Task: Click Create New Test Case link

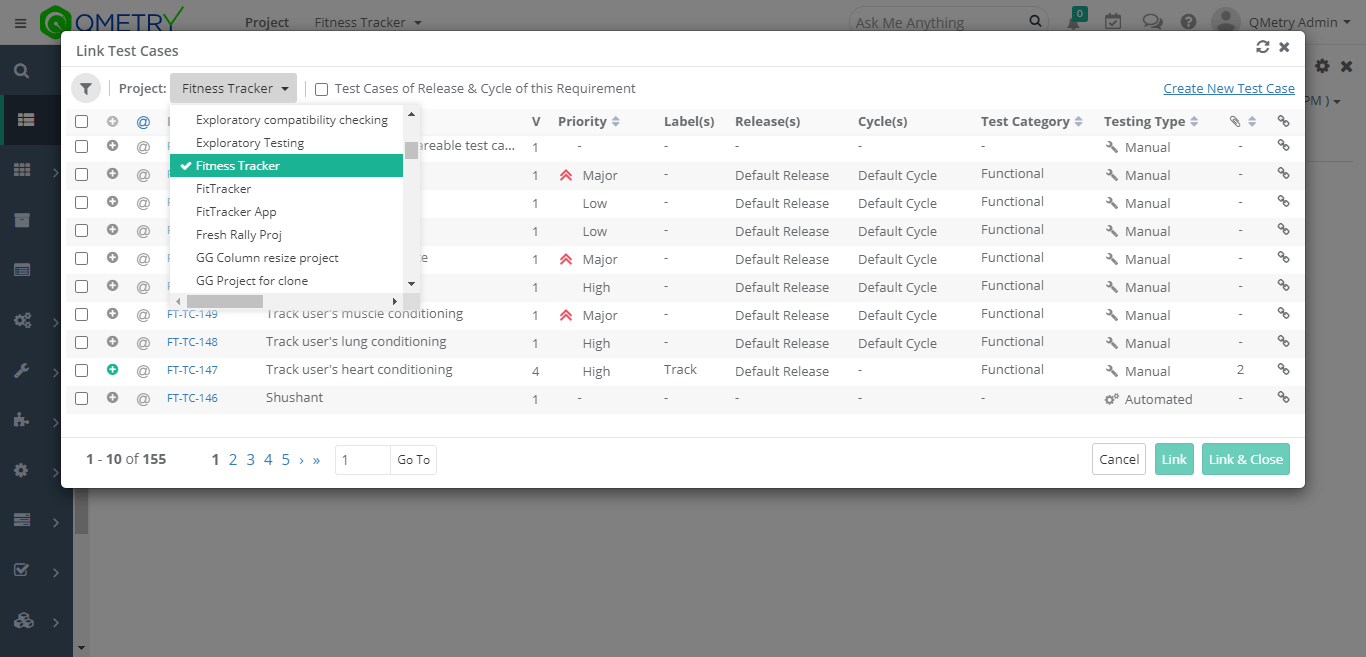Action: [x=1229, y=88]
